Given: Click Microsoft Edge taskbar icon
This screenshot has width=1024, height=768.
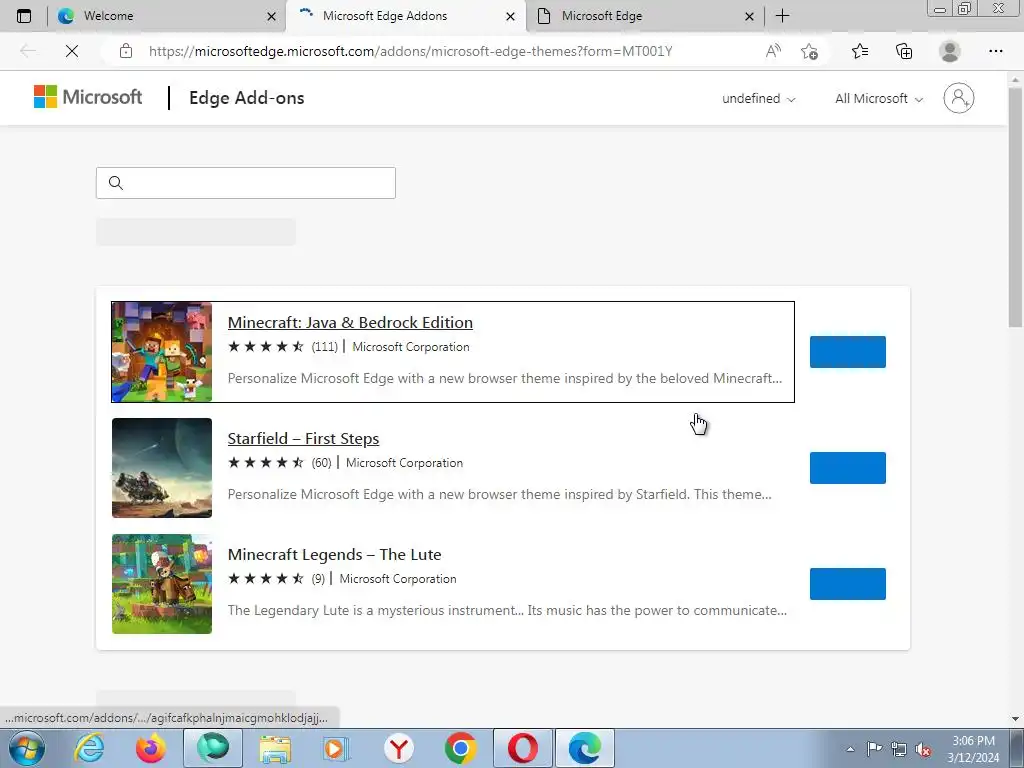Looking at the screenshot, I should click(x=584, y=748).
